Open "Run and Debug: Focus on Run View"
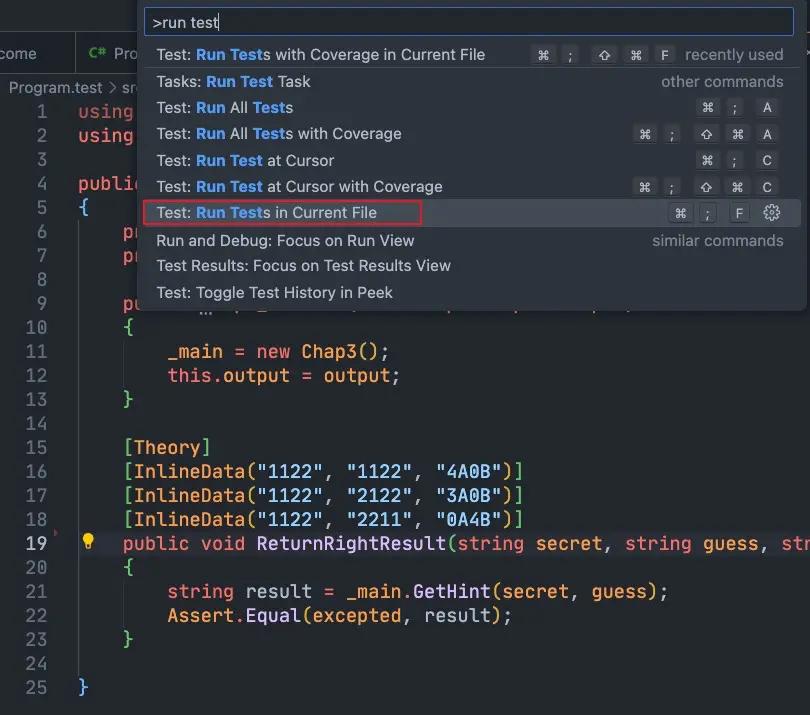The height and width of the screenshot is (715, 810). (285, 240)
